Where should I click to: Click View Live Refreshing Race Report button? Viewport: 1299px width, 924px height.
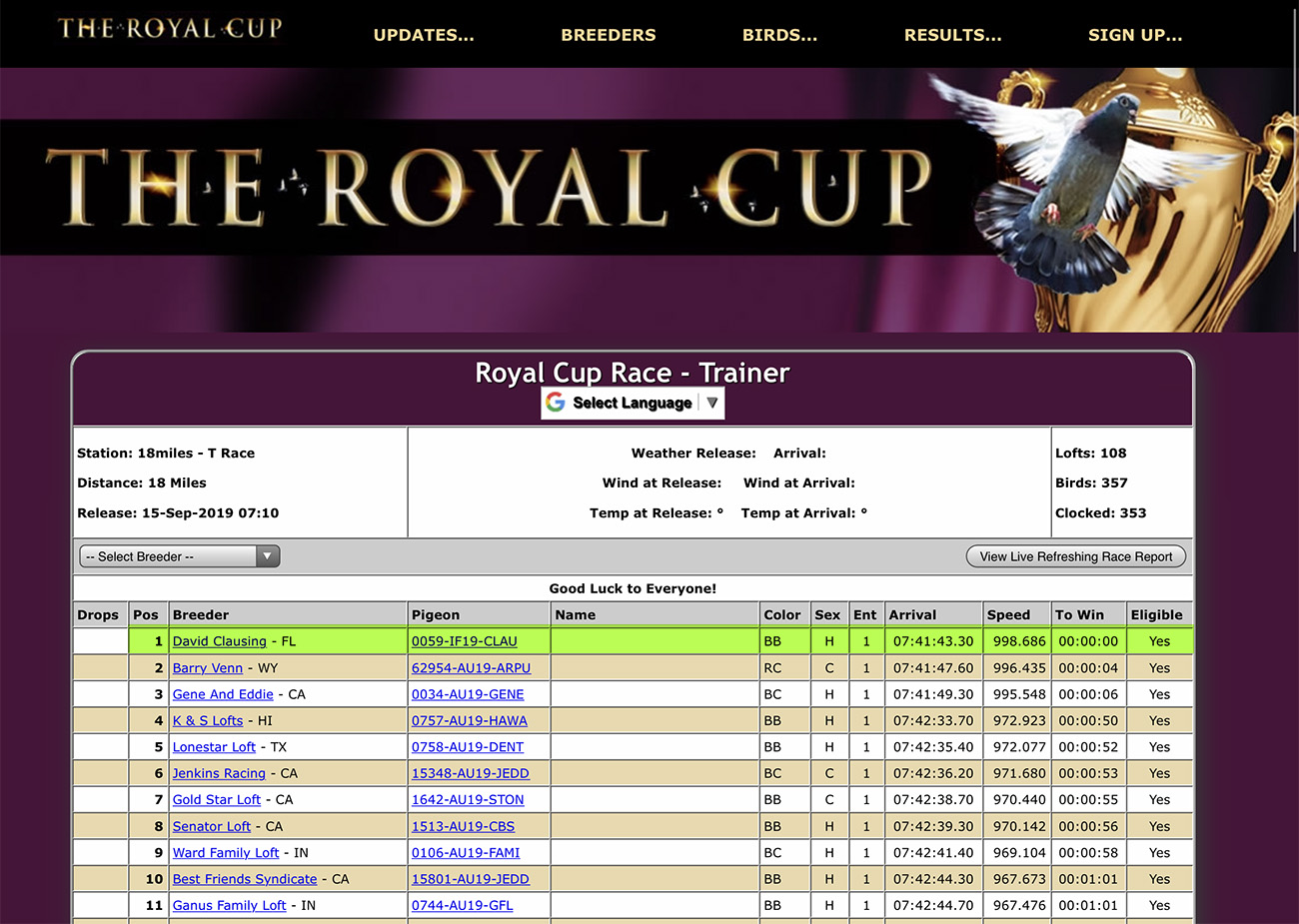1076,556
